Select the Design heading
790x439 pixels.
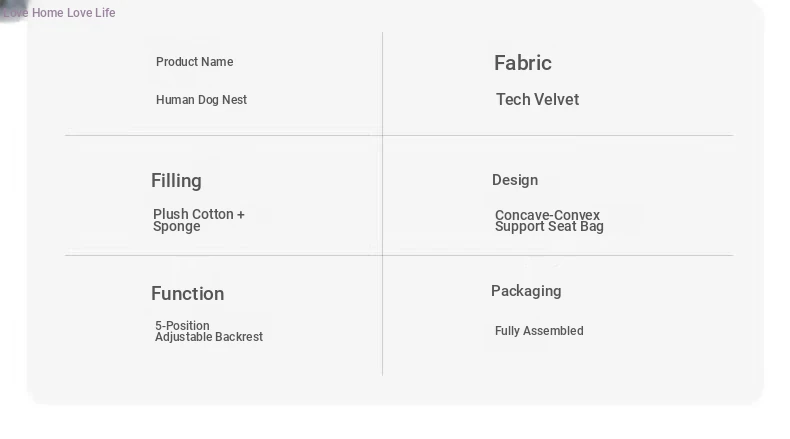514,180
